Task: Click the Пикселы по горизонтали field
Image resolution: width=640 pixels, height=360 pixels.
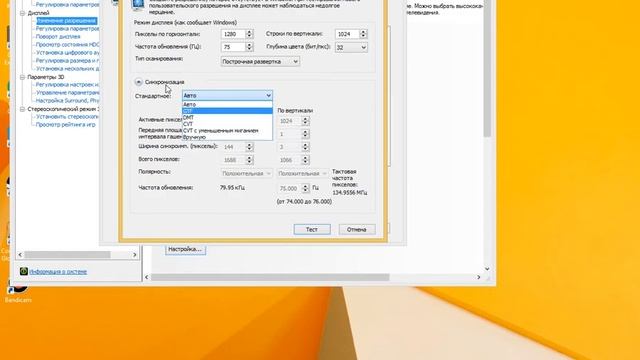Action: (233, 34)
